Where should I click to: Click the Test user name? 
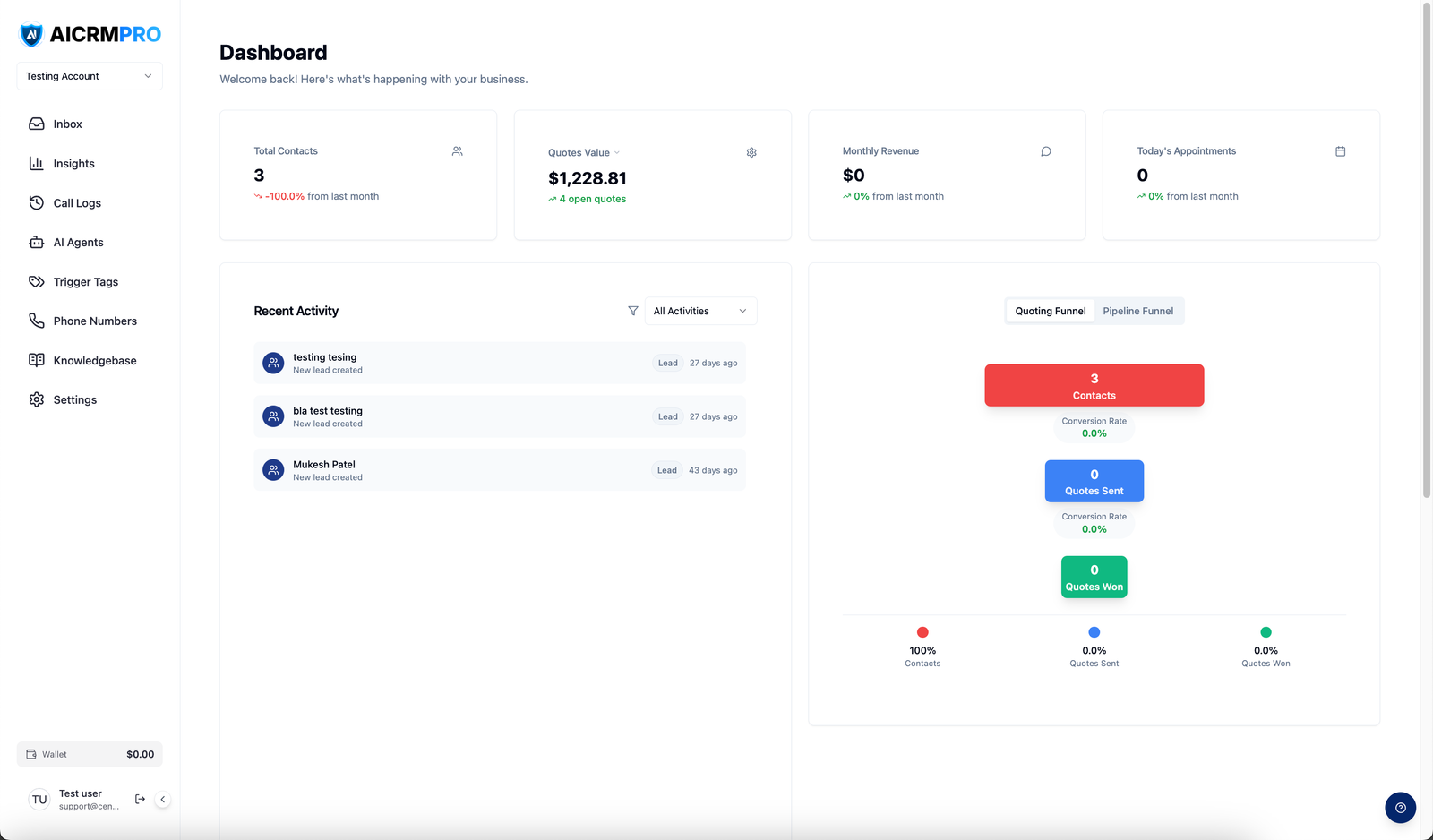[x=81, y=793]
